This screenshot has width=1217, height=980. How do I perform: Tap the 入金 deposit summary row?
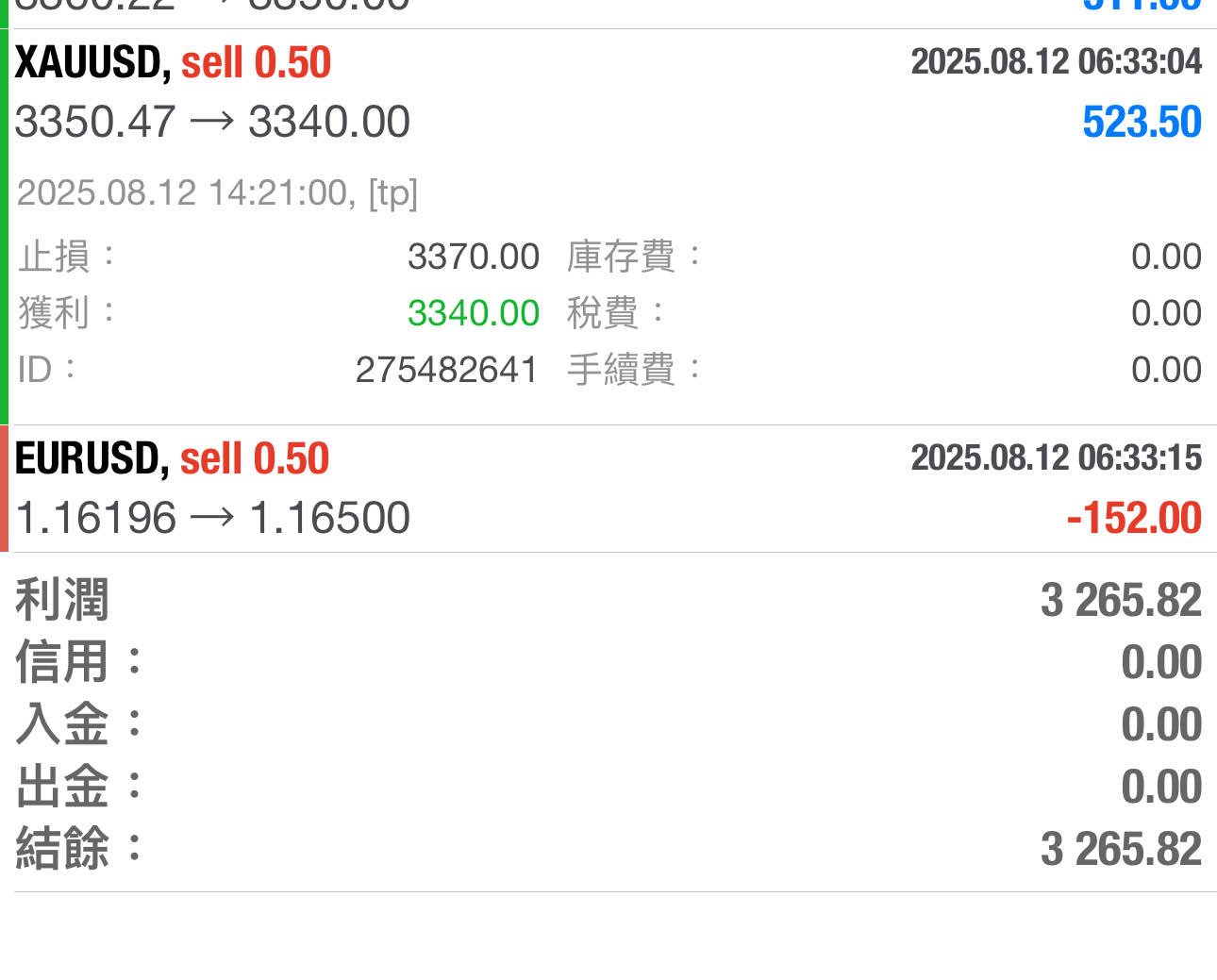tap(608, 724)
